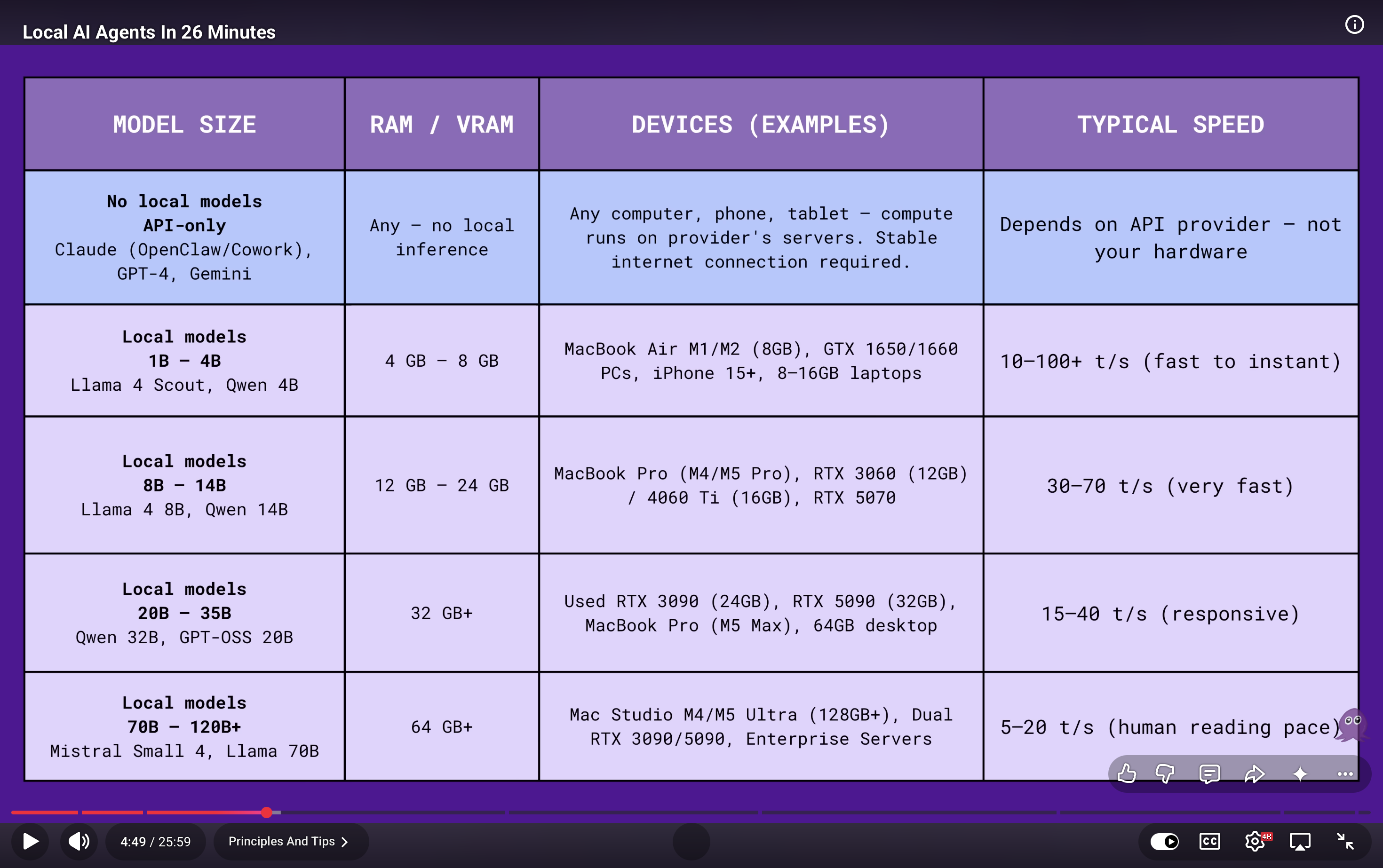1383x868 pixels.
Task: Click the 'DEVICES (EXAMPLES)' header cell
Action: 761,124
